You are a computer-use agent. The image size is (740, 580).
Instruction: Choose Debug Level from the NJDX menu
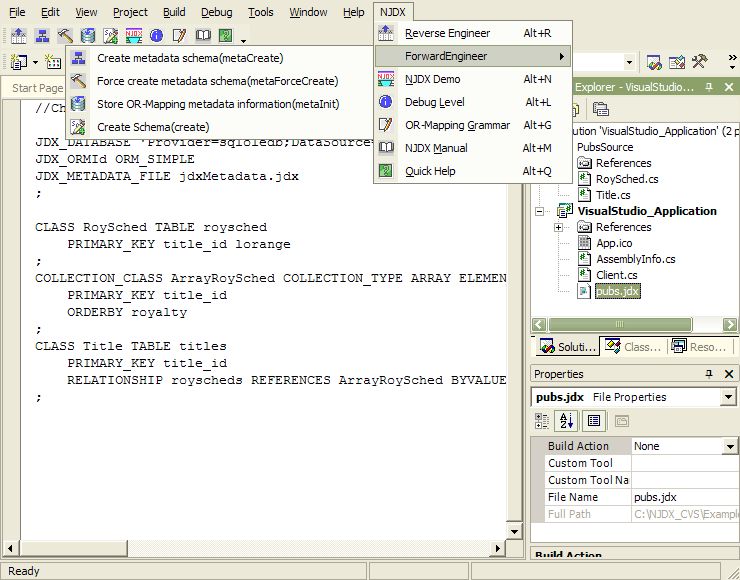click(473, 102)
